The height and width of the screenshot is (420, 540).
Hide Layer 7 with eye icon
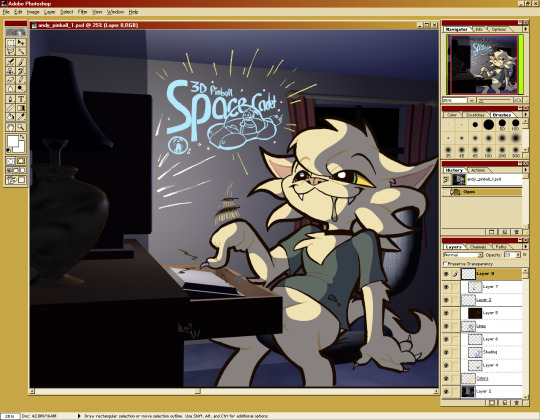point(446,287)
